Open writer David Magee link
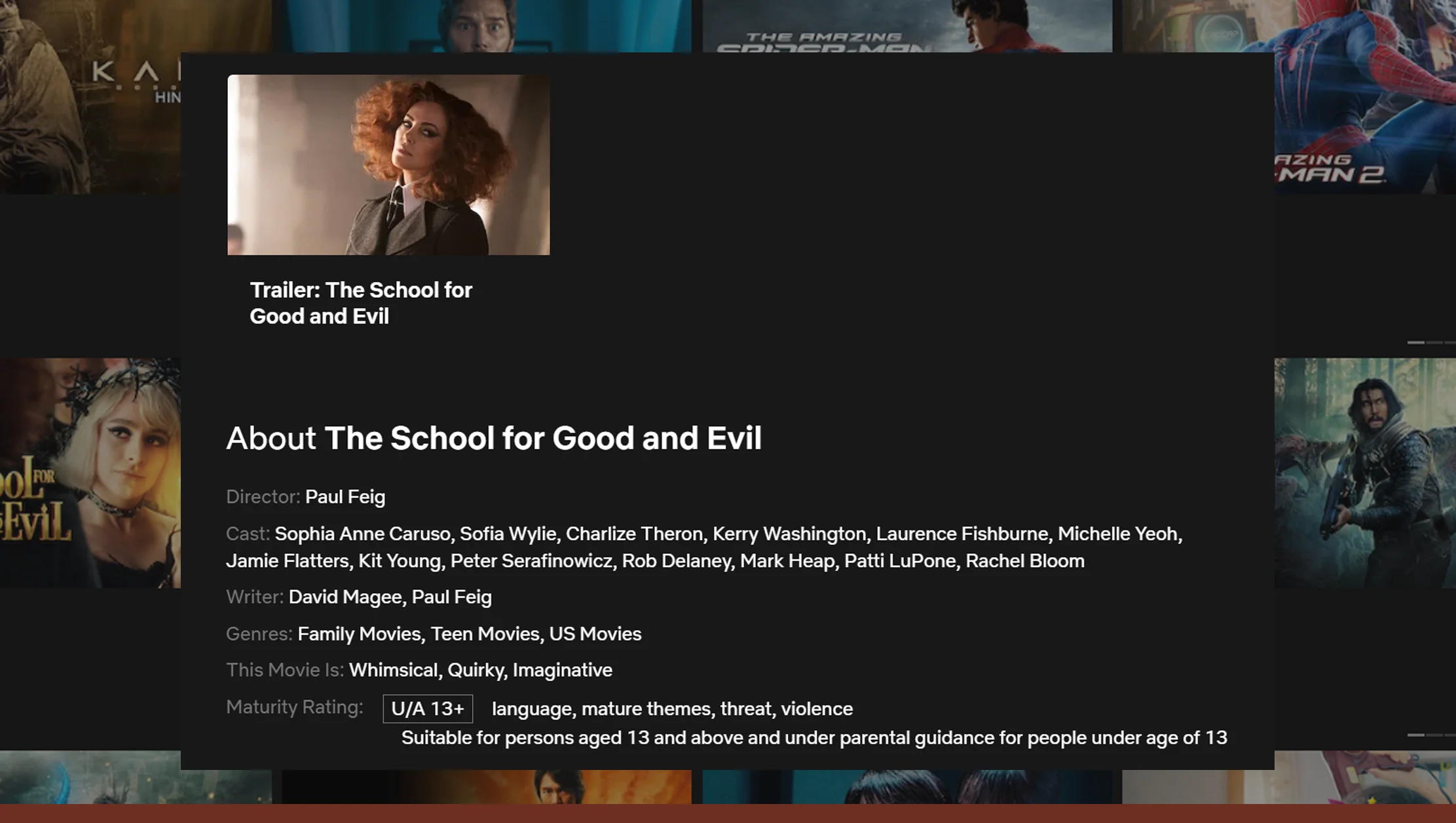 pyautogui.click(x=345, y=597)
